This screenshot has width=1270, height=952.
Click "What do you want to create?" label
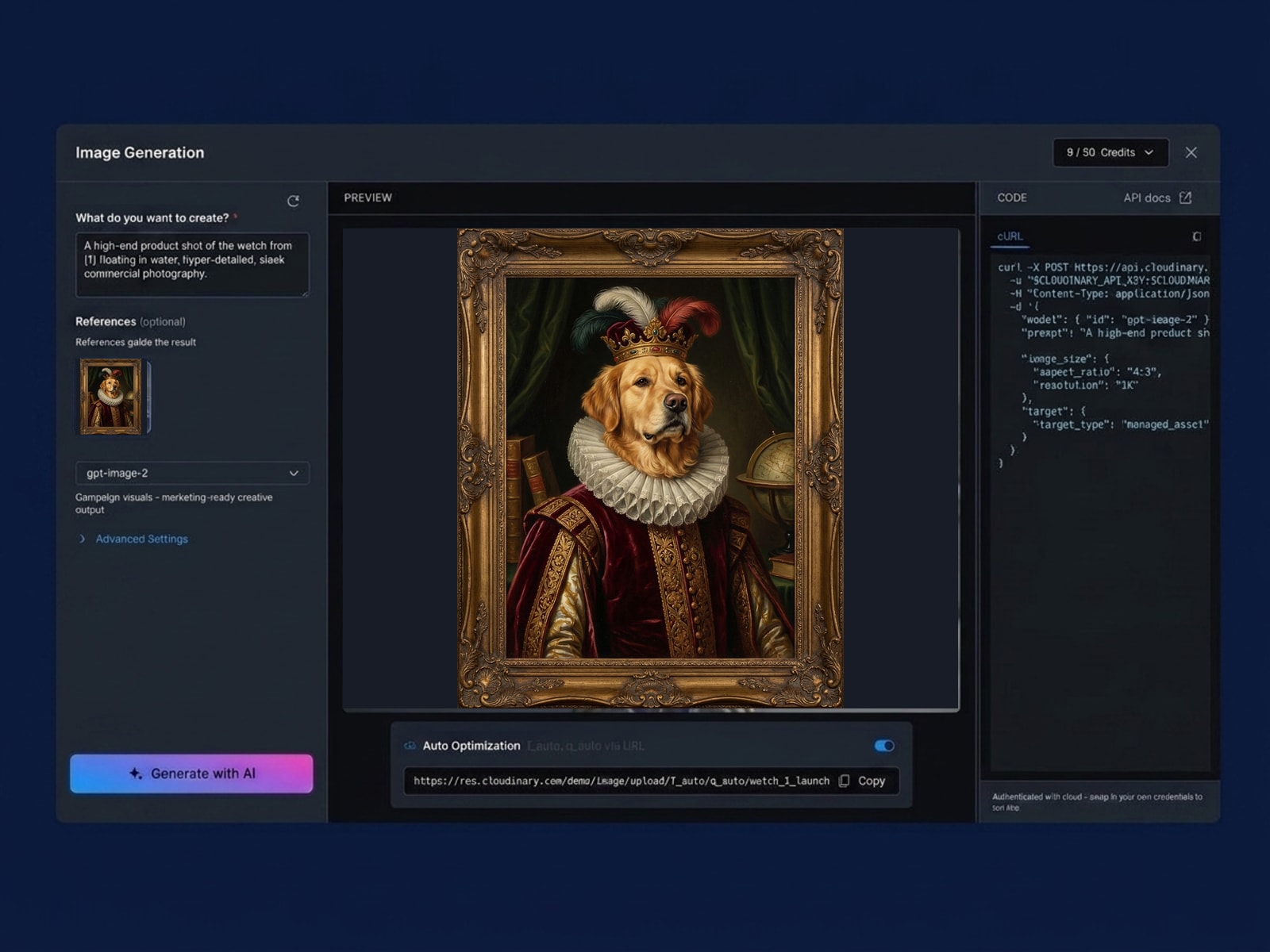pyautogui.click(x=152, y=217)
